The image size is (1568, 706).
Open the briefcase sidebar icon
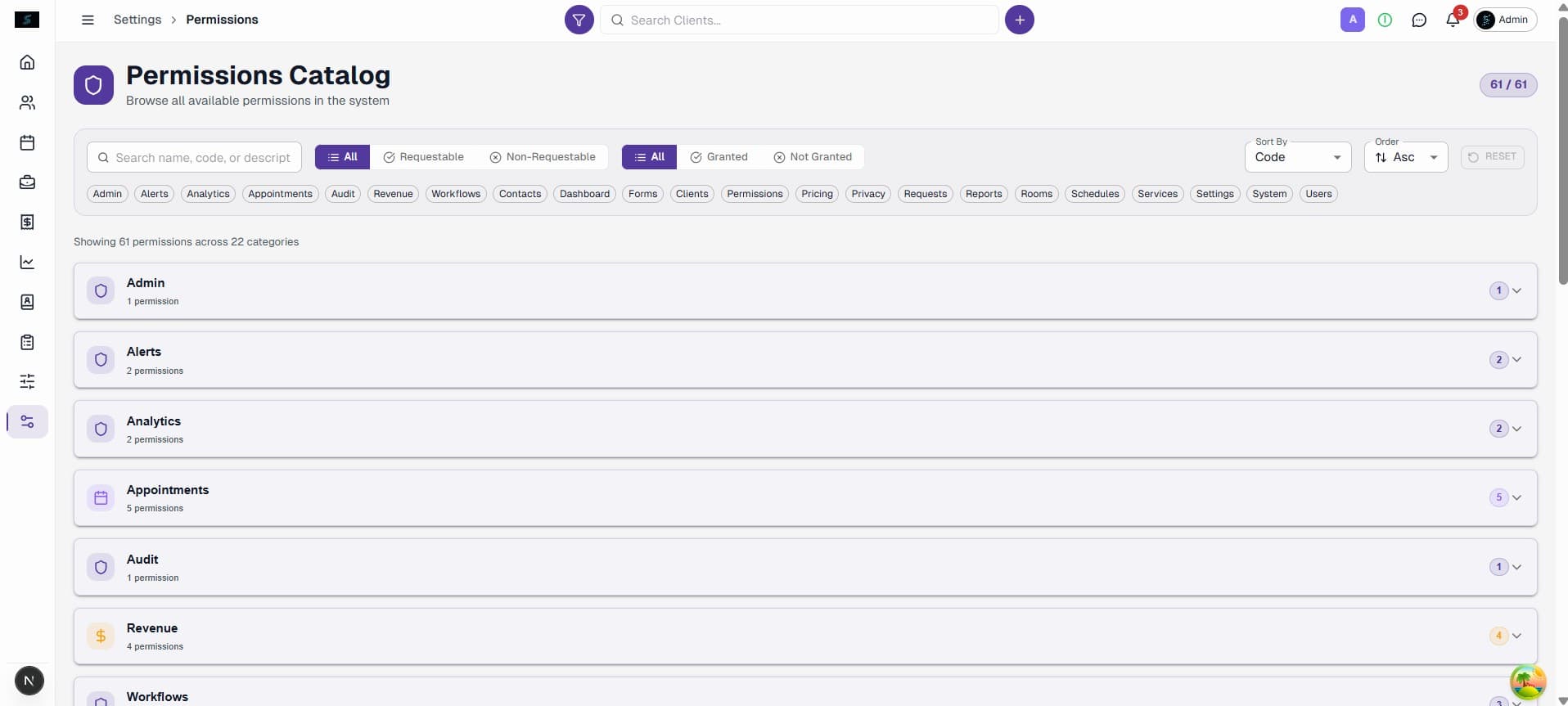(x=27, y=182)
